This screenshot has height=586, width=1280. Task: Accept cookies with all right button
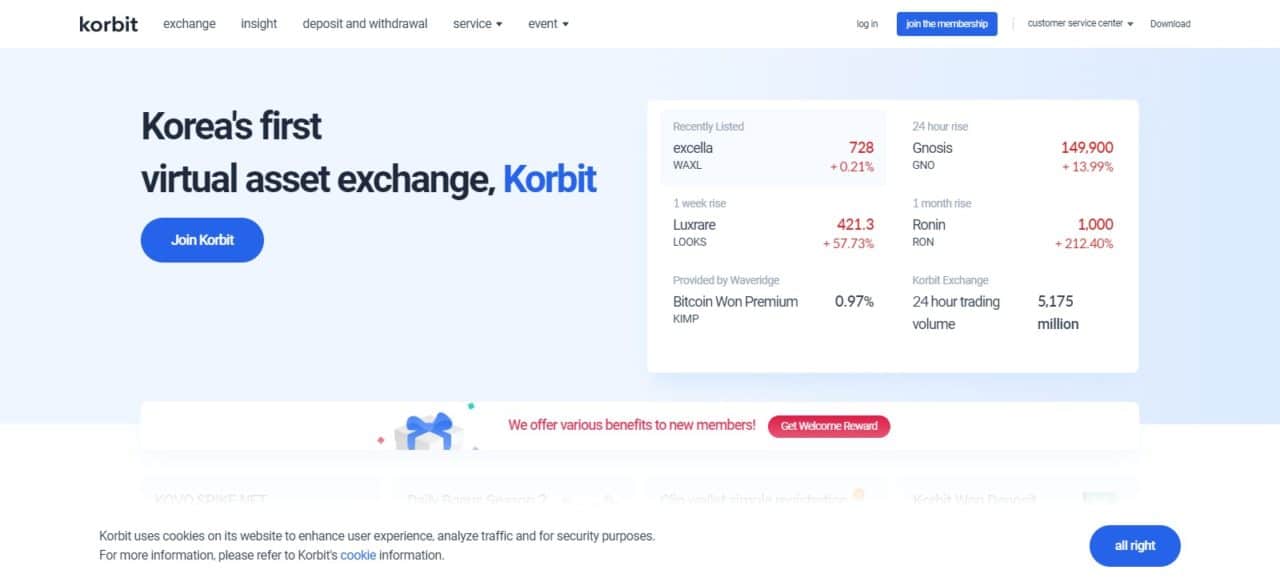[1135, 546]
